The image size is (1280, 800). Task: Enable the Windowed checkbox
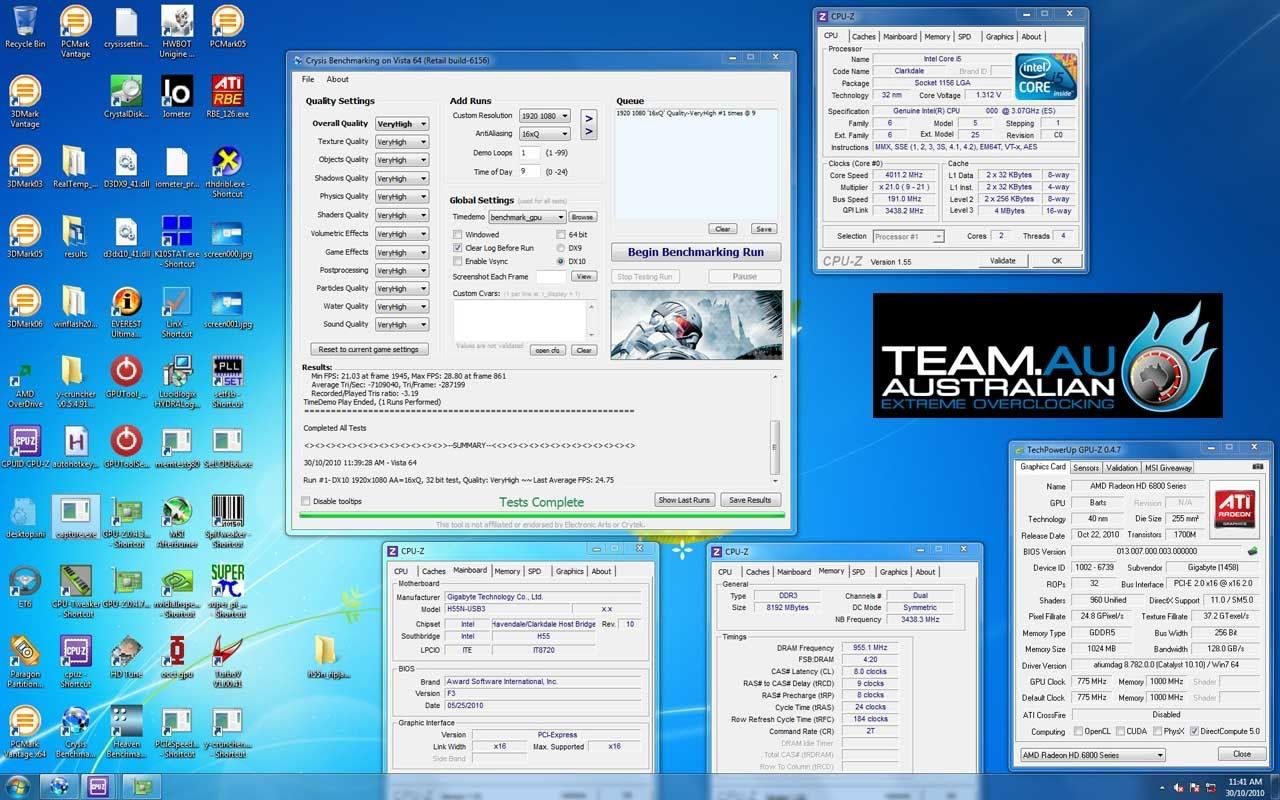(457, 235)
